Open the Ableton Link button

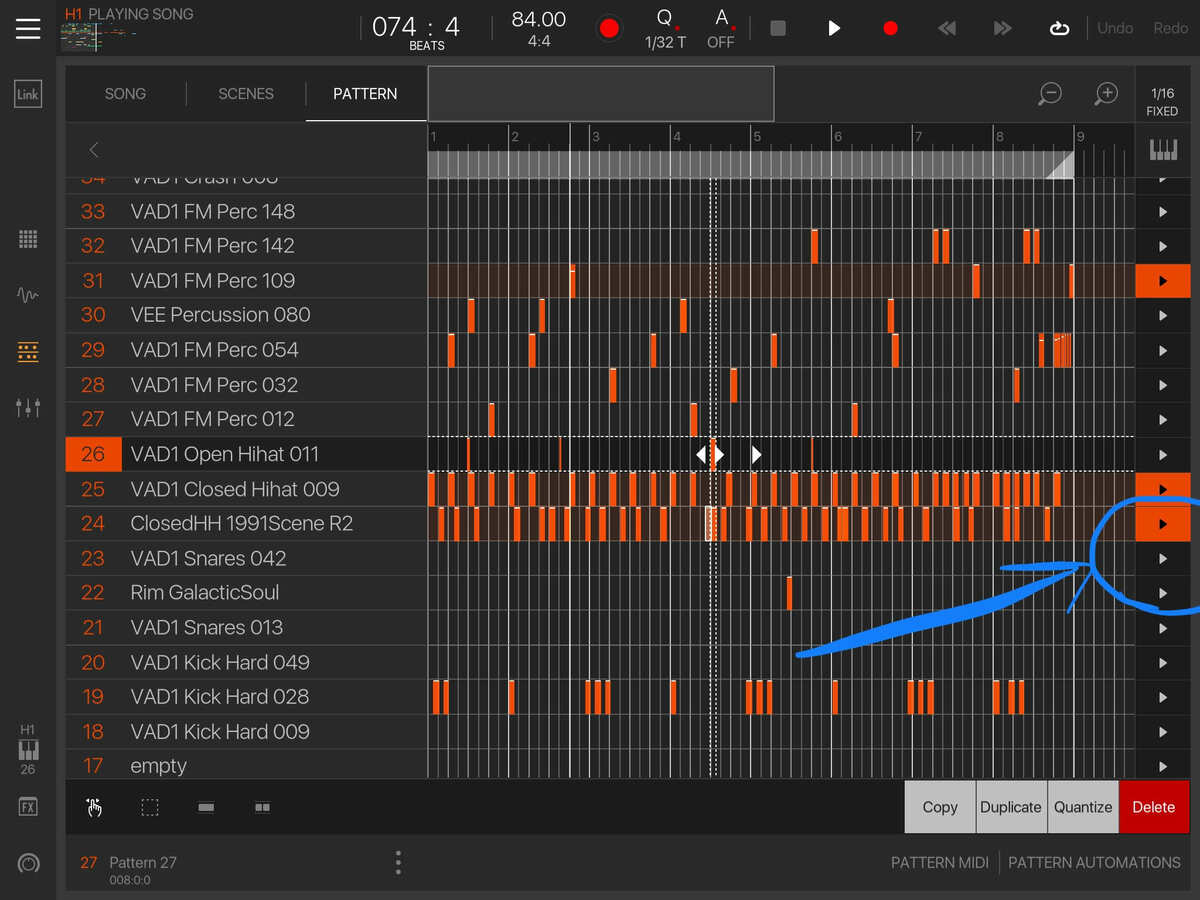28,95
